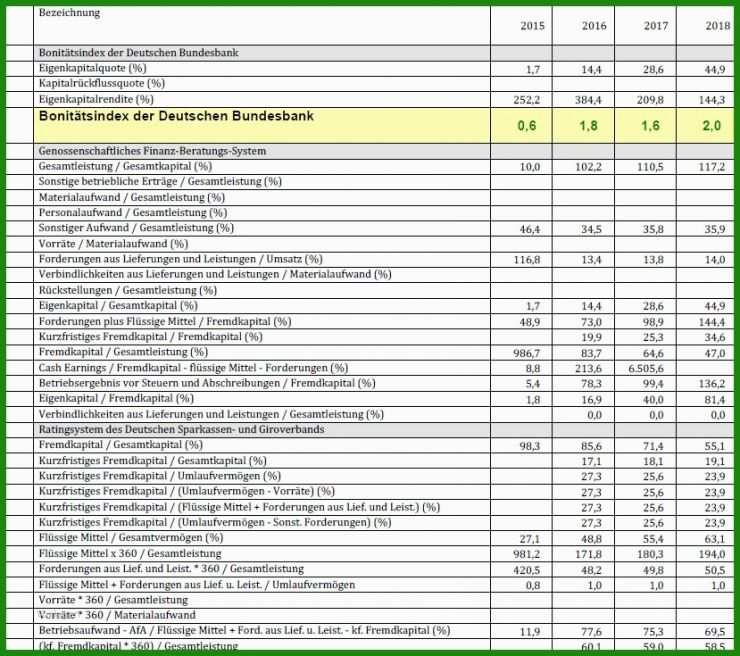Click the 'Eigenkapitalrendite (%)' row label
740x656 pixels.
(96, 100)
